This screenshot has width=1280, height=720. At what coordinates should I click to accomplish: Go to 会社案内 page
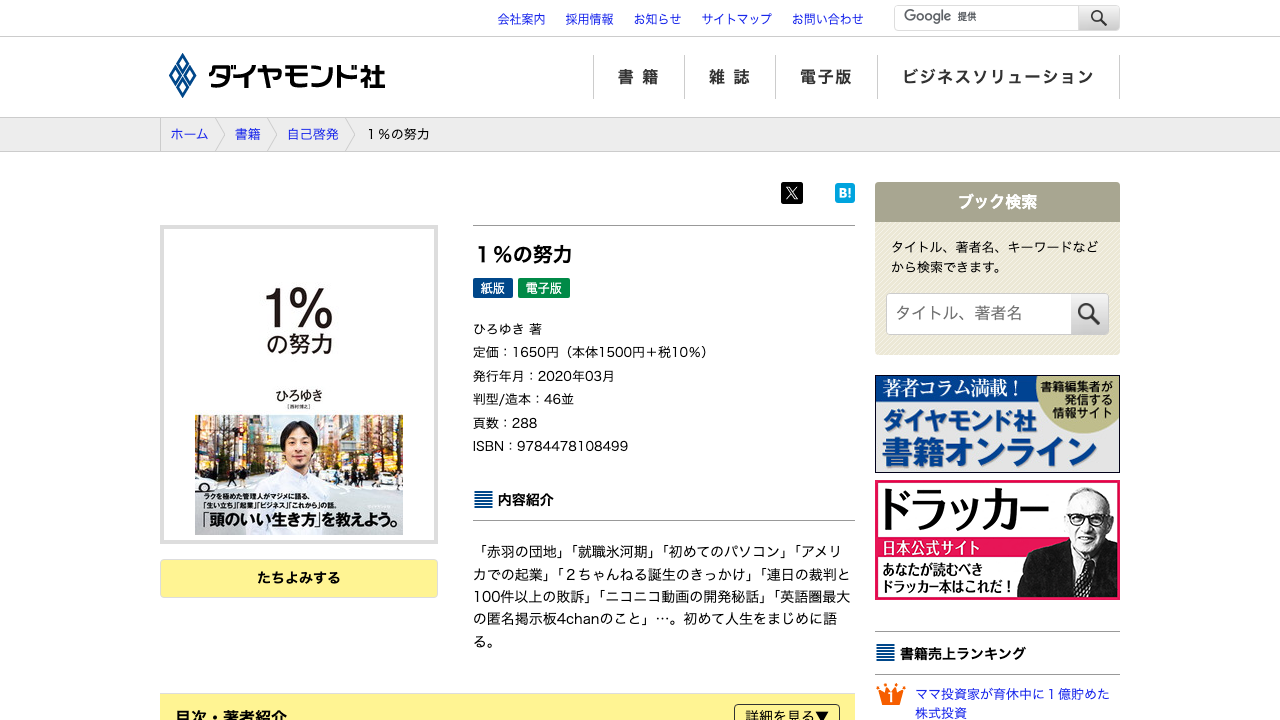pyautogui.click(x=521, y=19)
